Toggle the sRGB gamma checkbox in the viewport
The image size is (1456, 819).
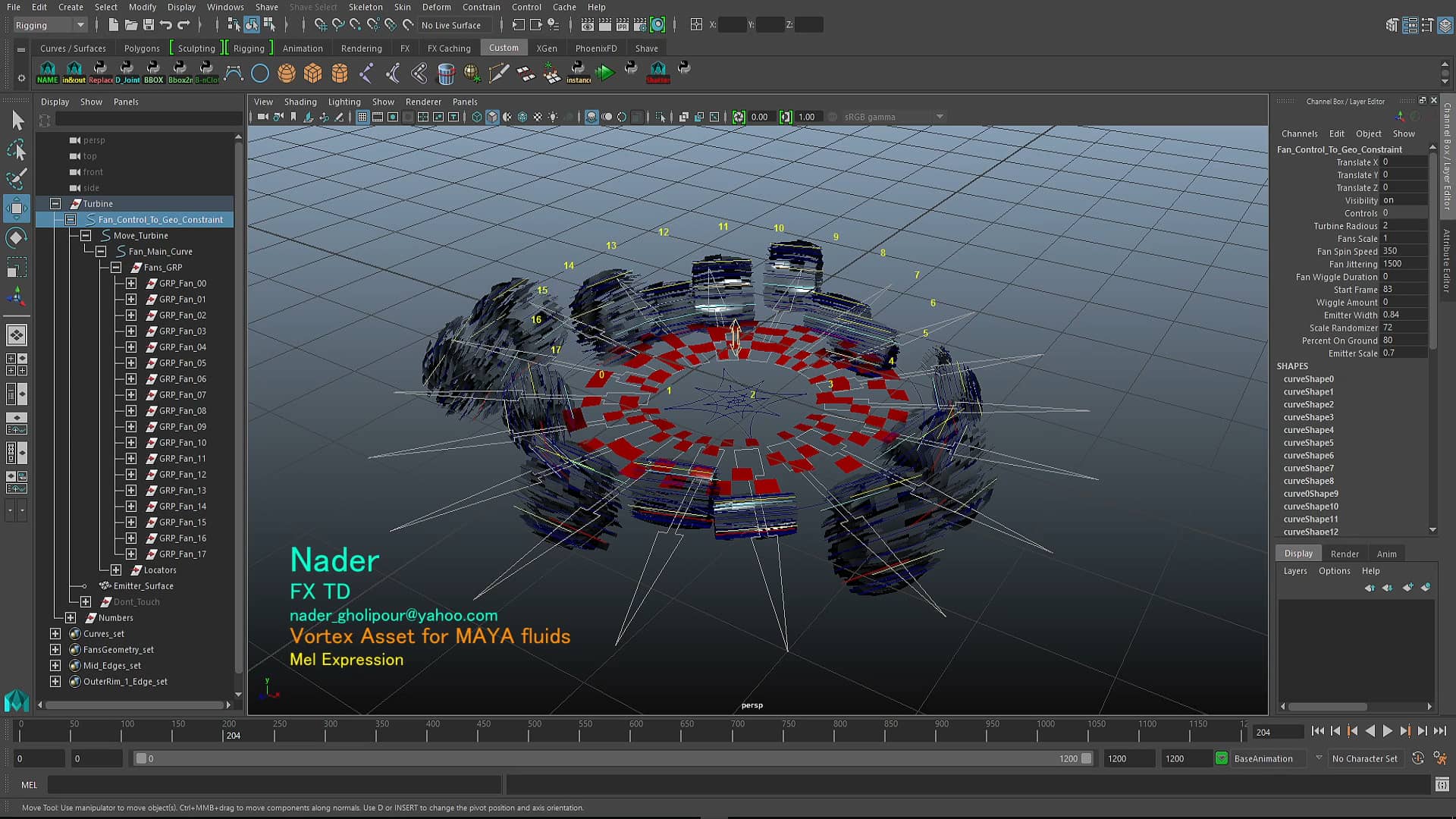[833, 117]
